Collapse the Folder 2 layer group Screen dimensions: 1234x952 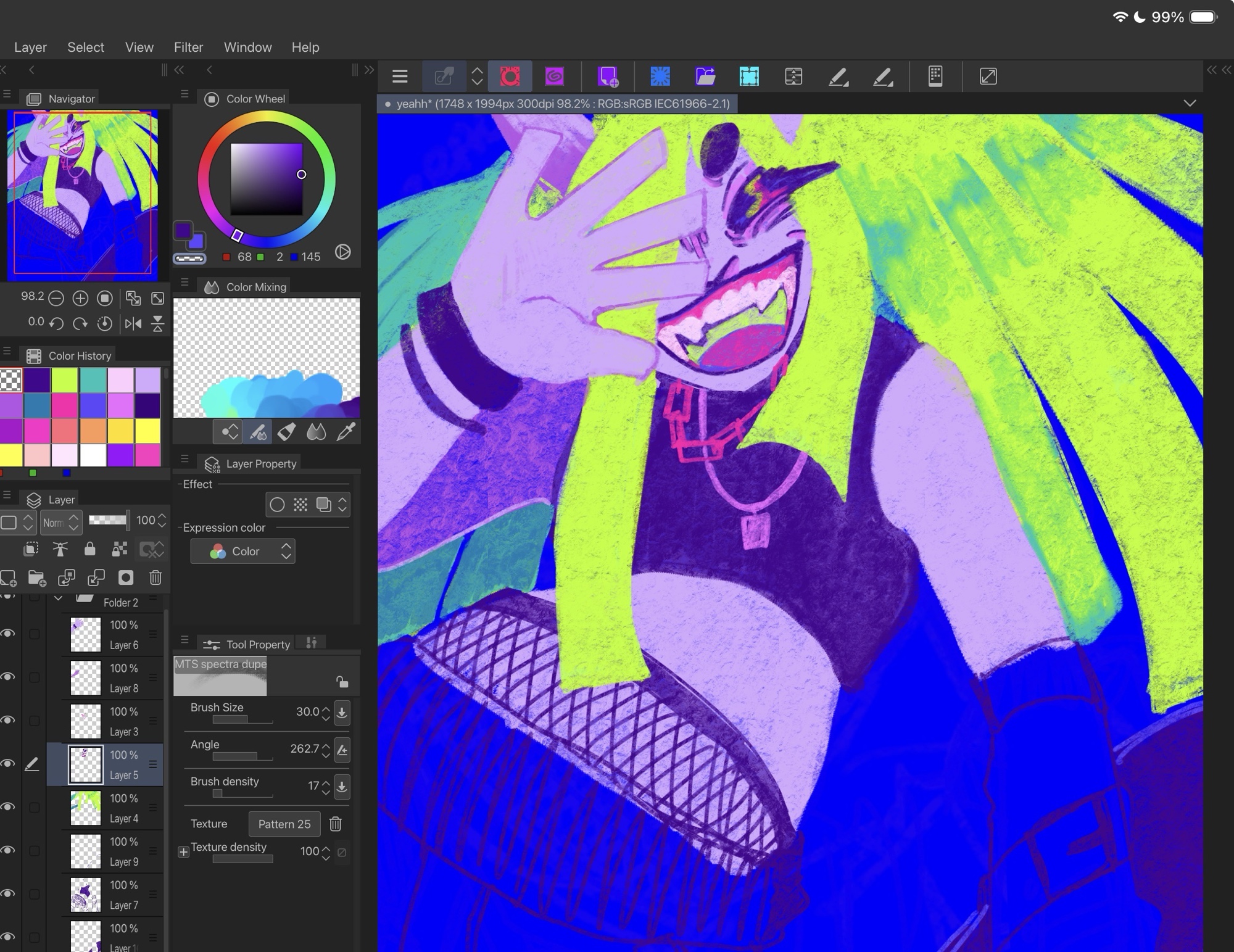tap(59, 598)
